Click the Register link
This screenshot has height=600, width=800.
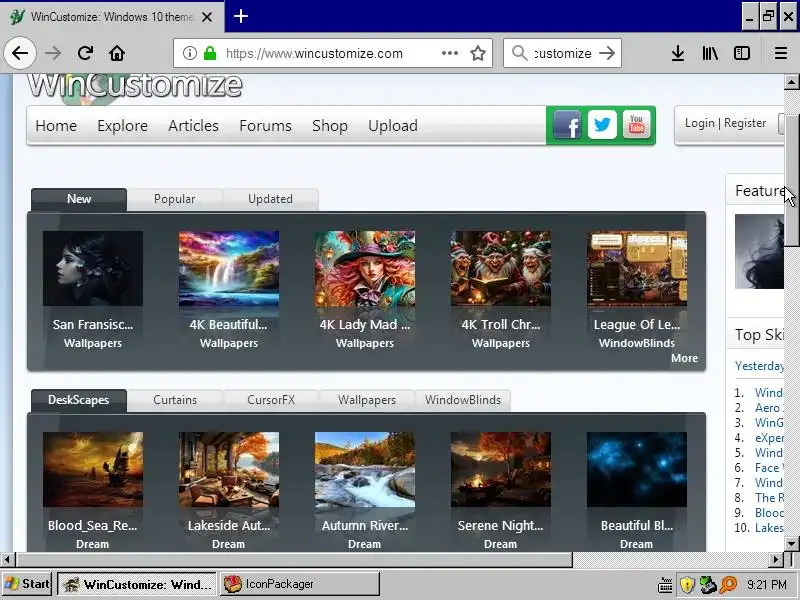tap(745, 123)
